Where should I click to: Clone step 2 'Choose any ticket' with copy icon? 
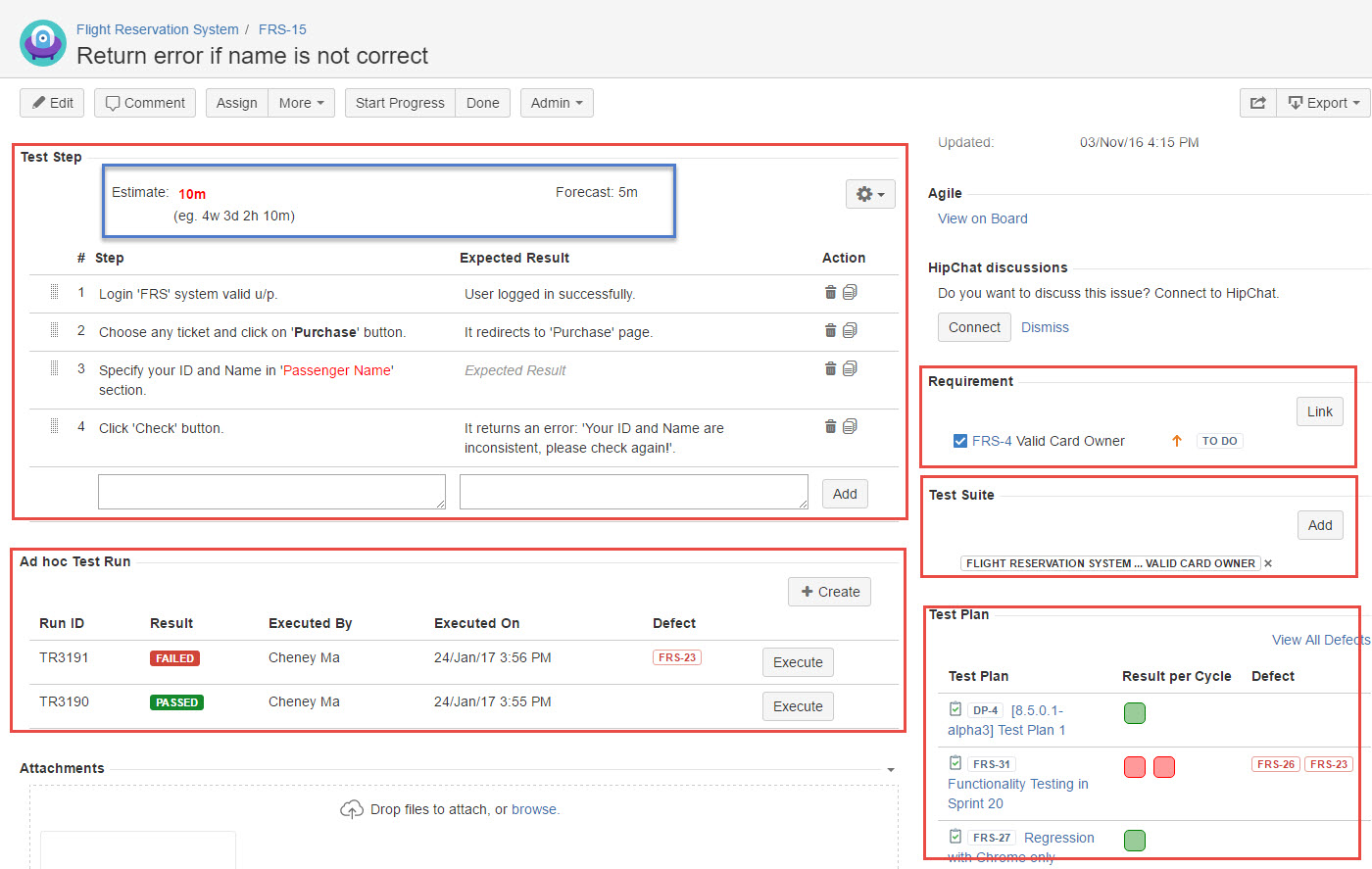(x=850, y=330)
